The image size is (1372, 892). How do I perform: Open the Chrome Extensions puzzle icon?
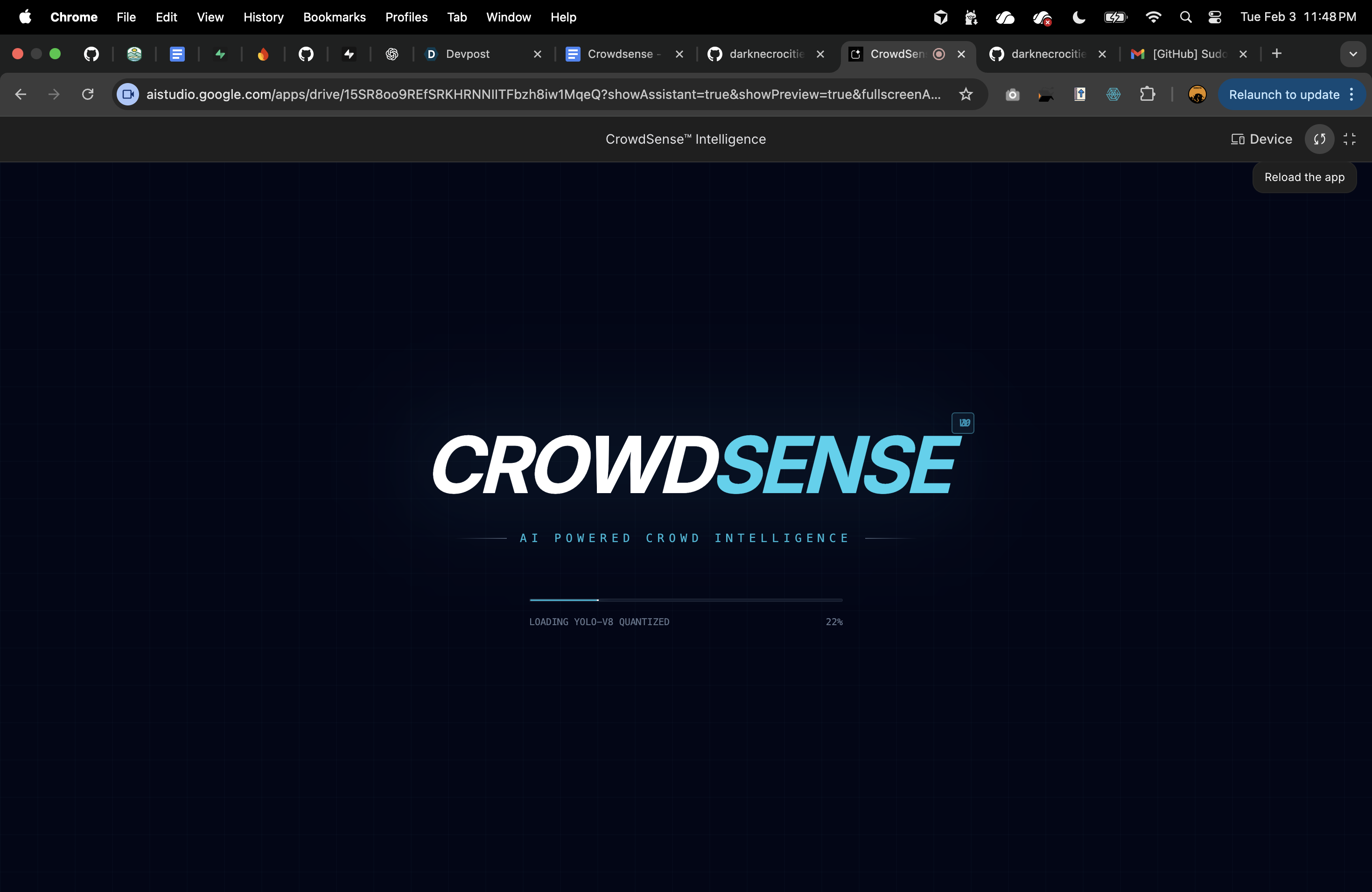click(1147, 95)
